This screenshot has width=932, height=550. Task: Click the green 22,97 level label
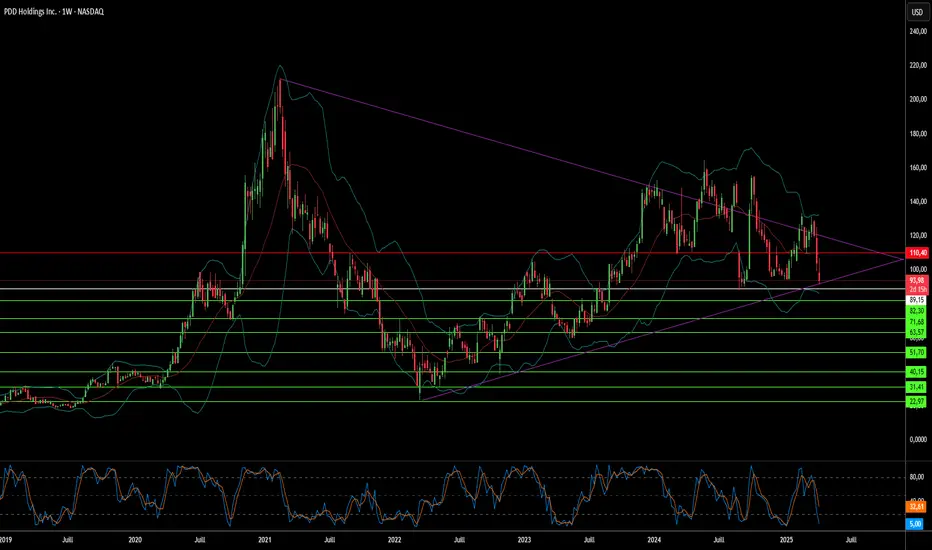[915, 401]
